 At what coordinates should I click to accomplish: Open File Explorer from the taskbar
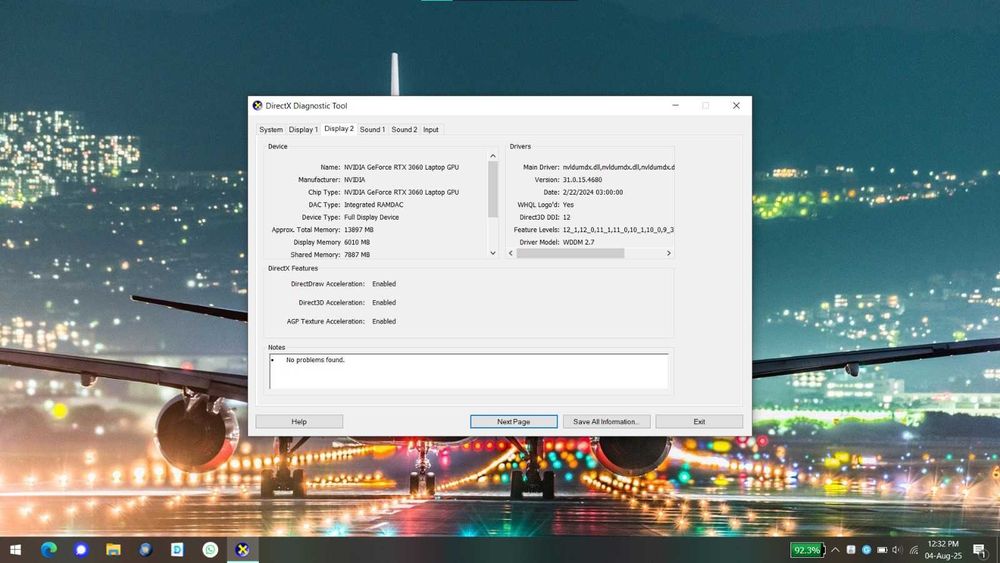click(x=114, y=550)
